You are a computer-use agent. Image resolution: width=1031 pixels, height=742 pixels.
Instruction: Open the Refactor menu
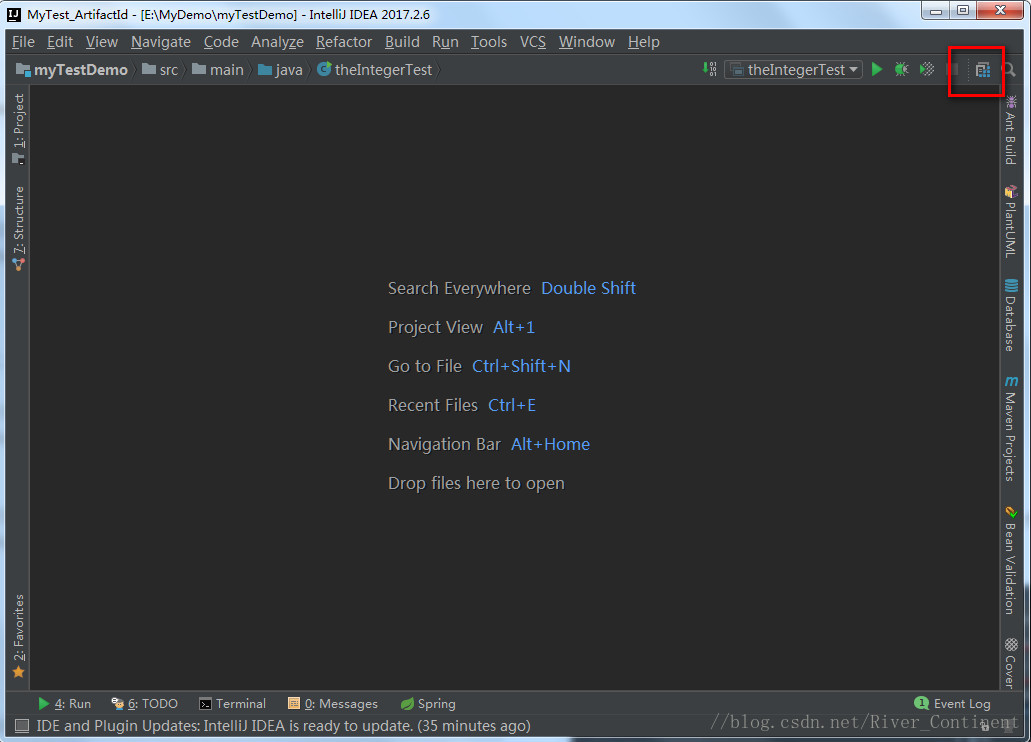(344, 42)
